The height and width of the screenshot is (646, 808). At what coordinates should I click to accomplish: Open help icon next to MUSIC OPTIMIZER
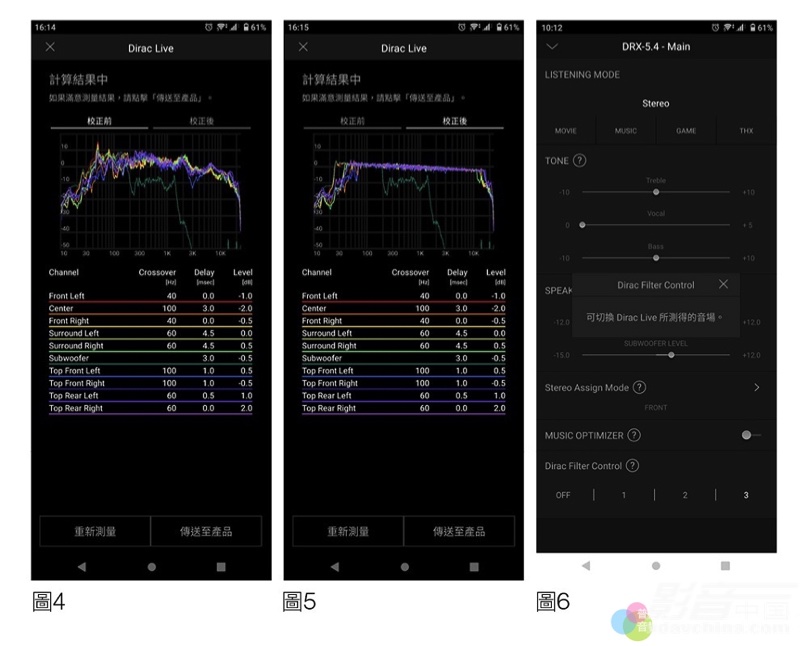tap(634, 435)
